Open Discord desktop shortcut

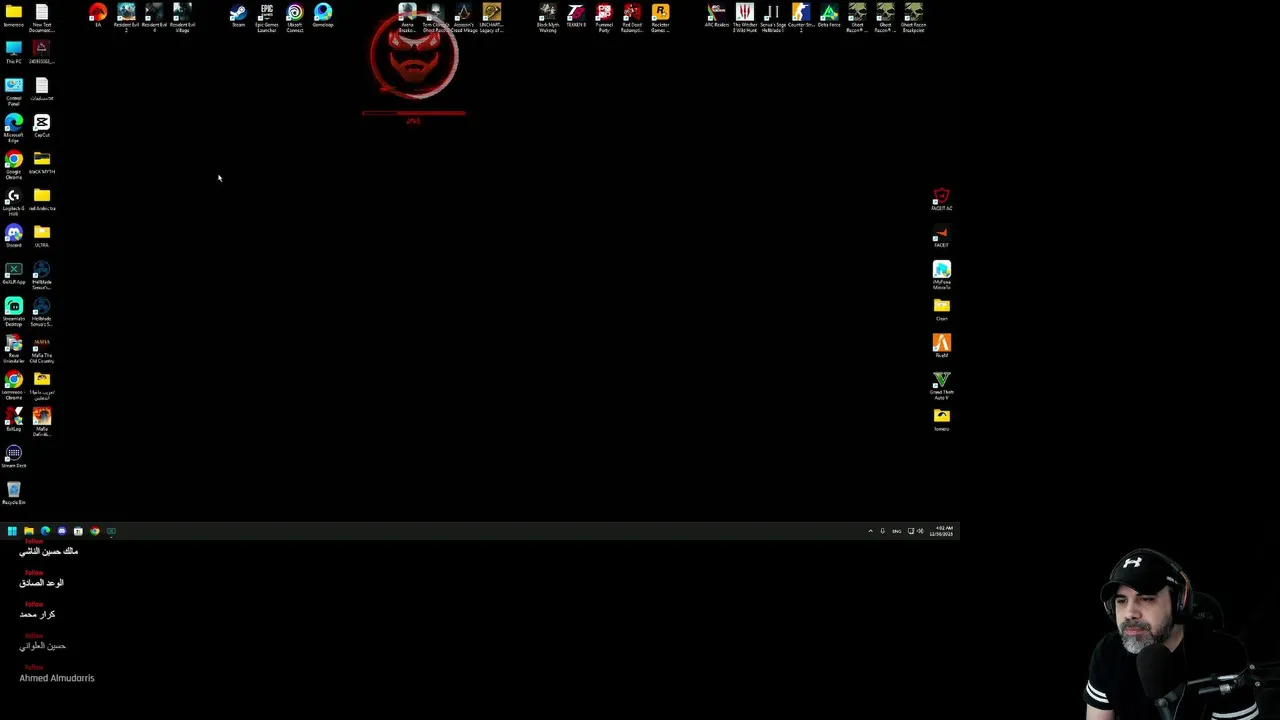click(x=13, y=236)
